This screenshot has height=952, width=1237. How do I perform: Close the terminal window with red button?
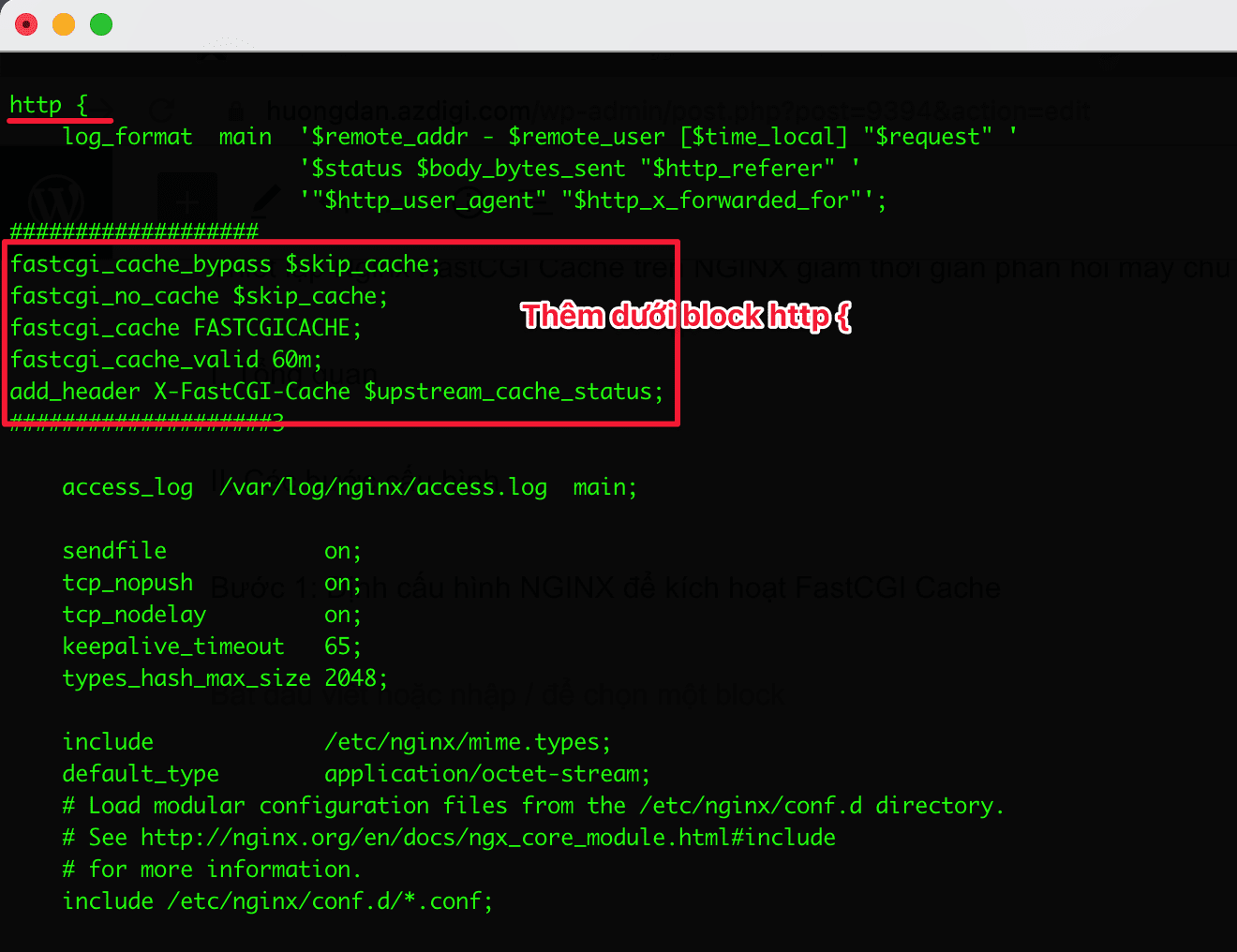pyautogui.click(x=26, y=24)
